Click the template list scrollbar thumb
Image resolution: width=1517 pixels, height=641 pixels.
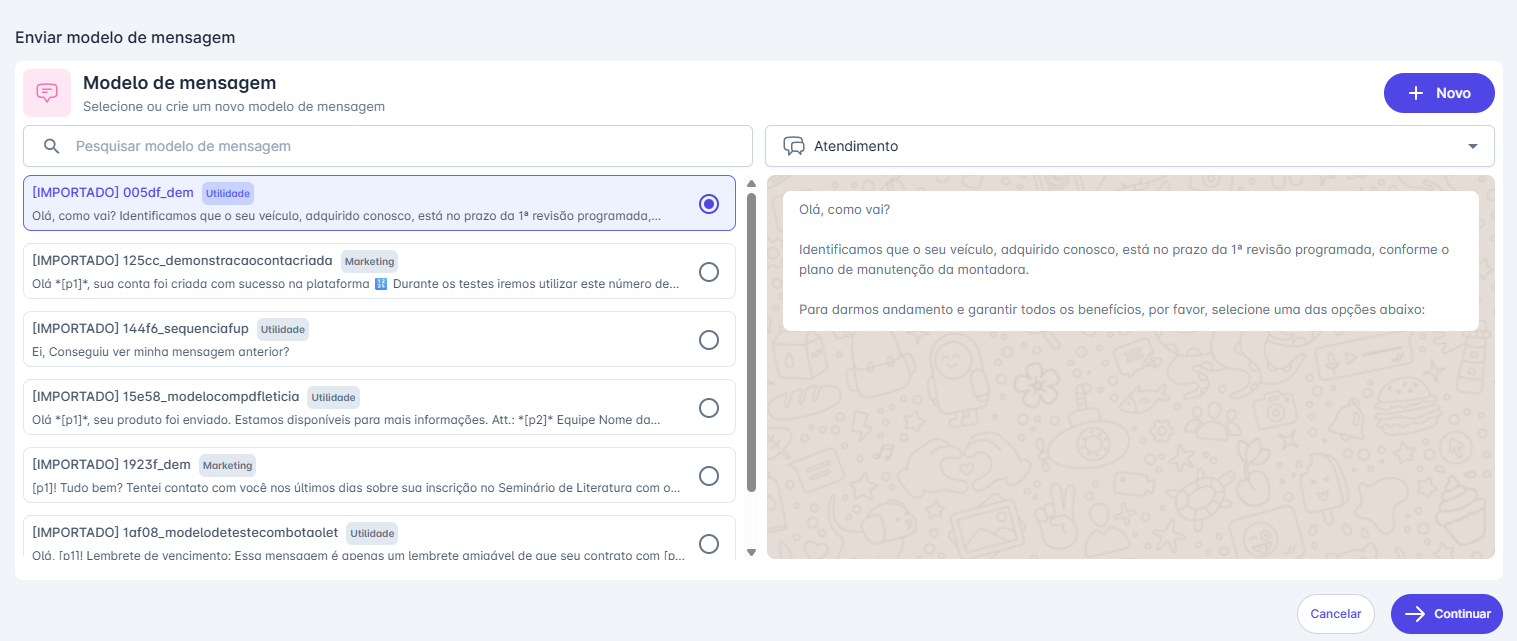point(751,342)
